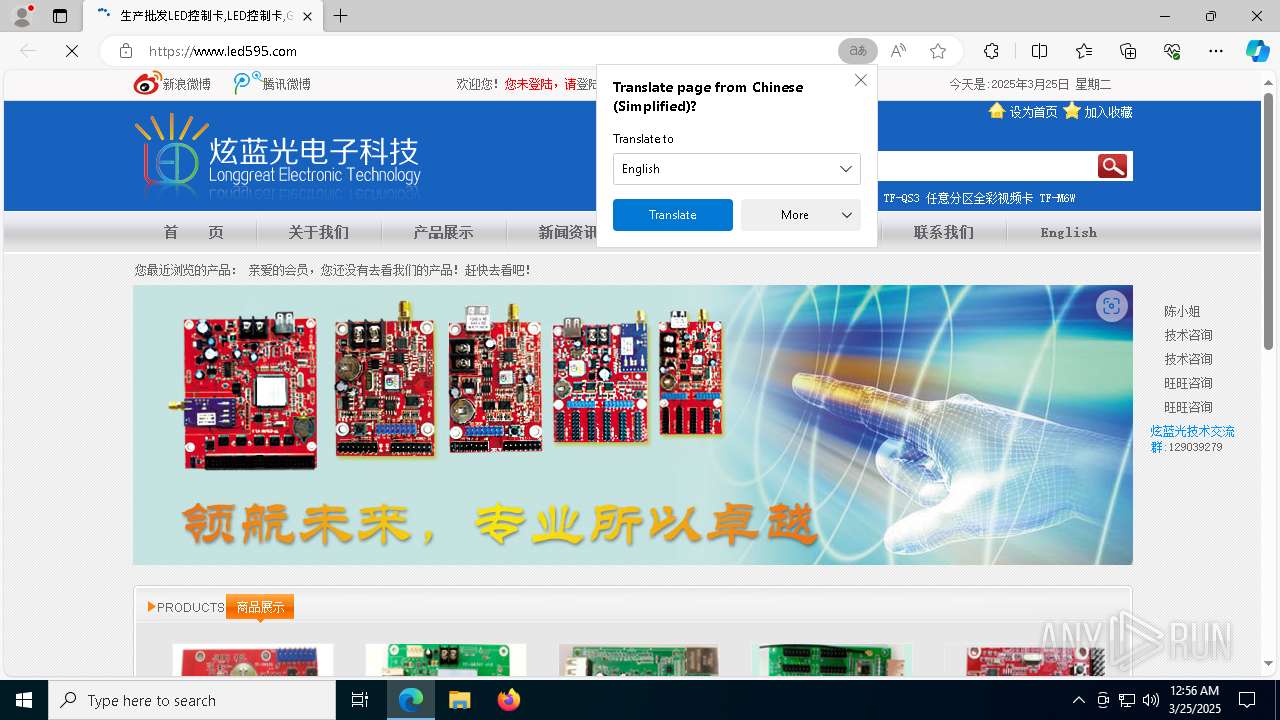
Task: Open 联系我们 navigation item
Action: click(x=943, y=232)
